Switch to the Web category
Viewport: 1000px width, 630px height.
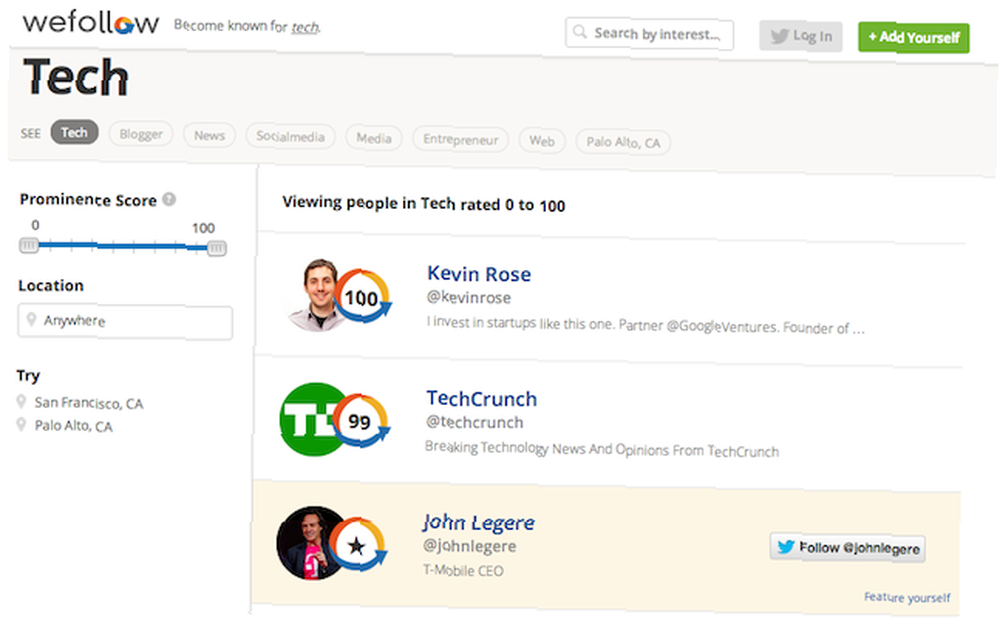pos(541,141)
